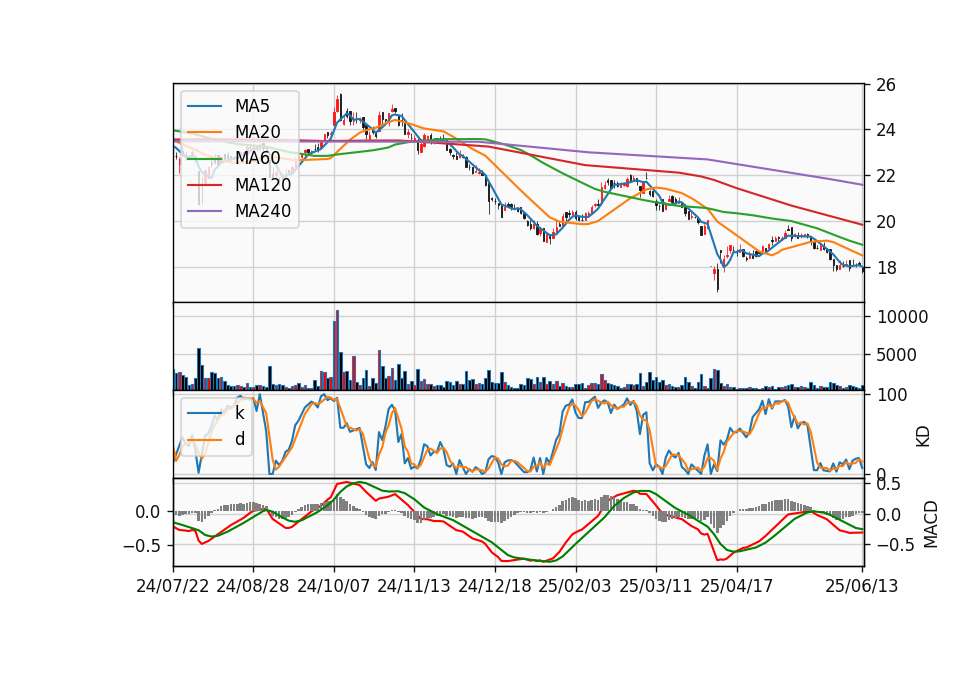Click the KD axis value 100
960x690 pixels.
[x=892, y=395]
